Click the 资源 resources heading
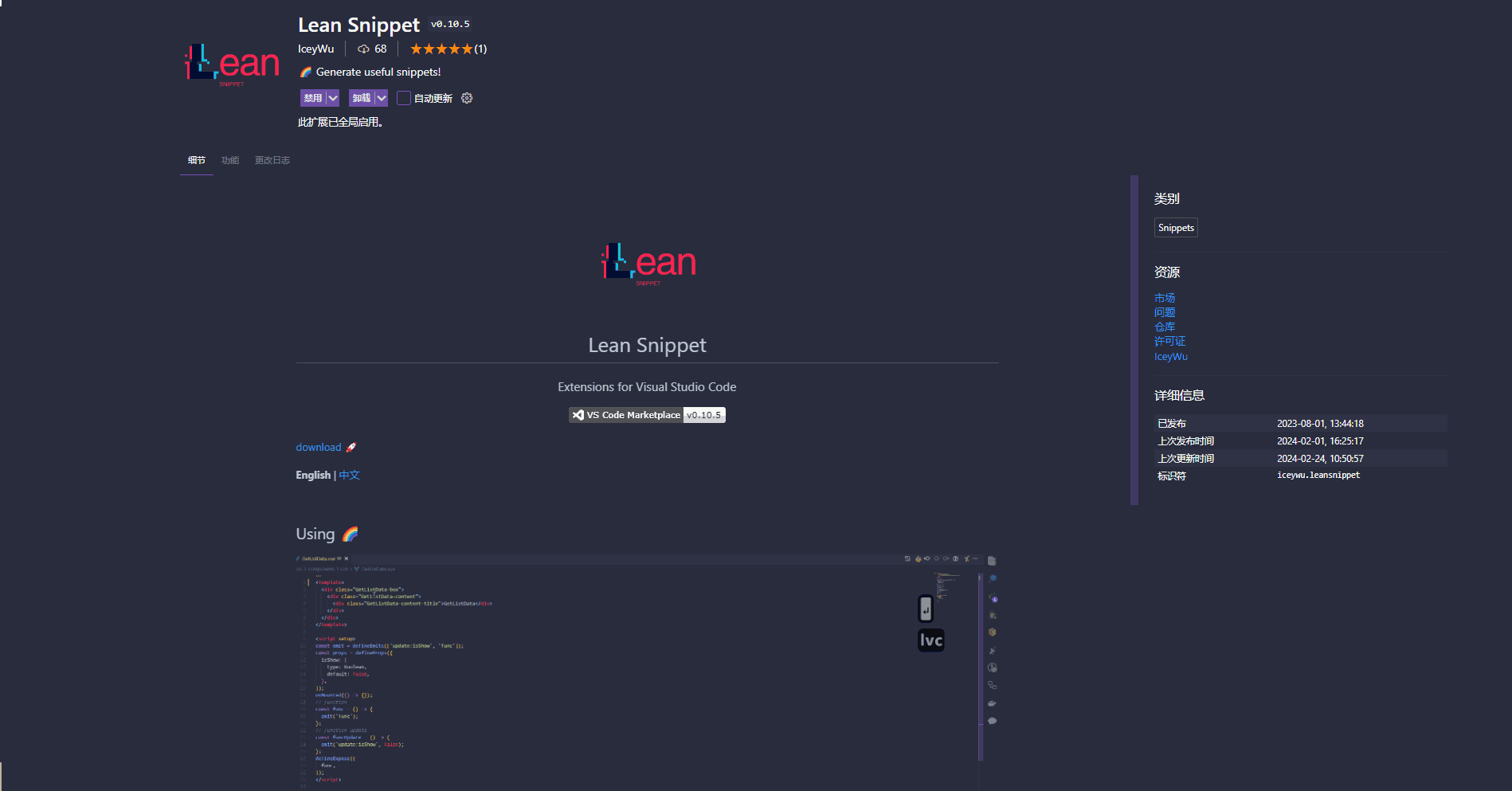Viewport: 1512px width, 791px height. pos(1167,272)
